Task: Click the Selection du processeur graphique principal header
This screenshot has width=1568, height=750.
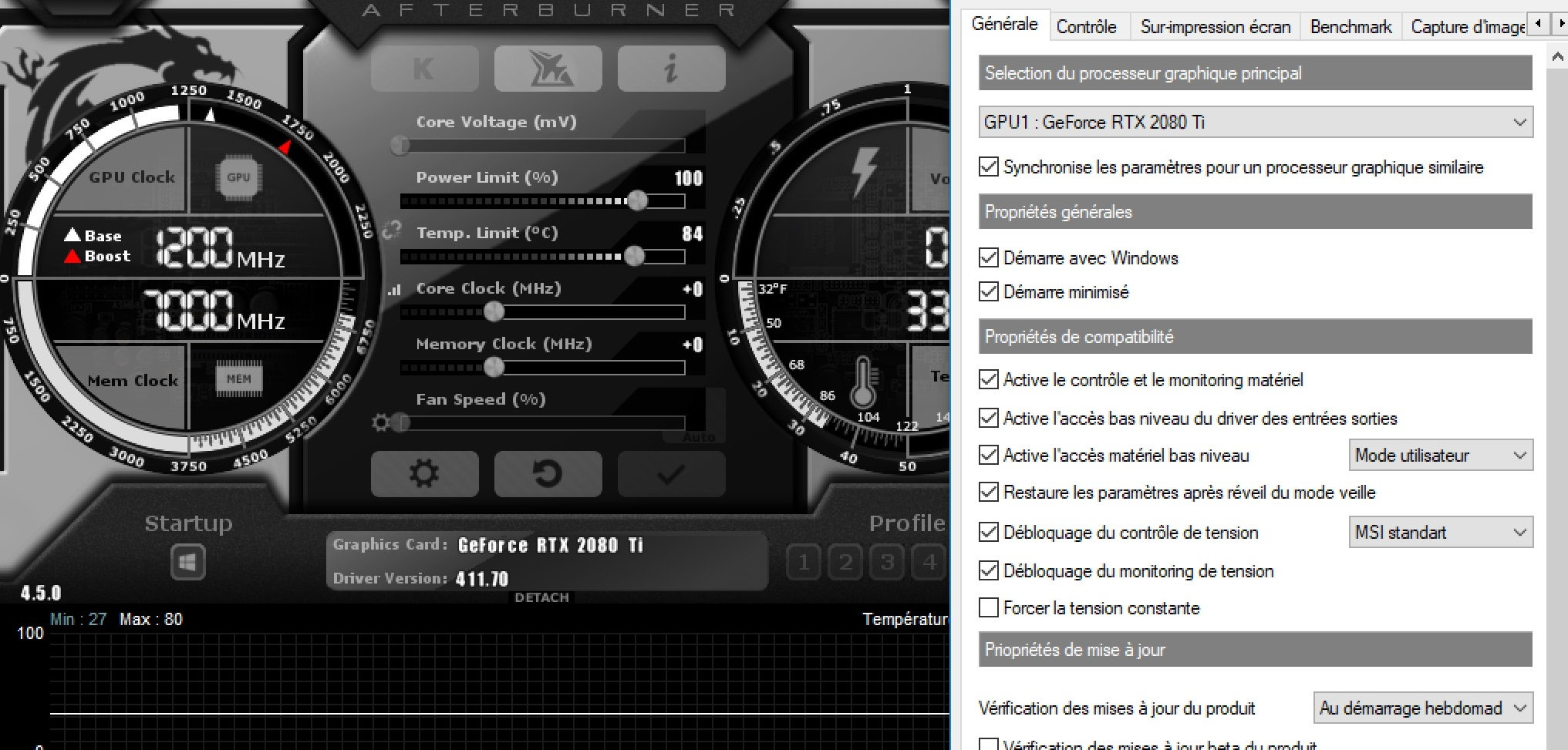Action: tap(1255, 73)
